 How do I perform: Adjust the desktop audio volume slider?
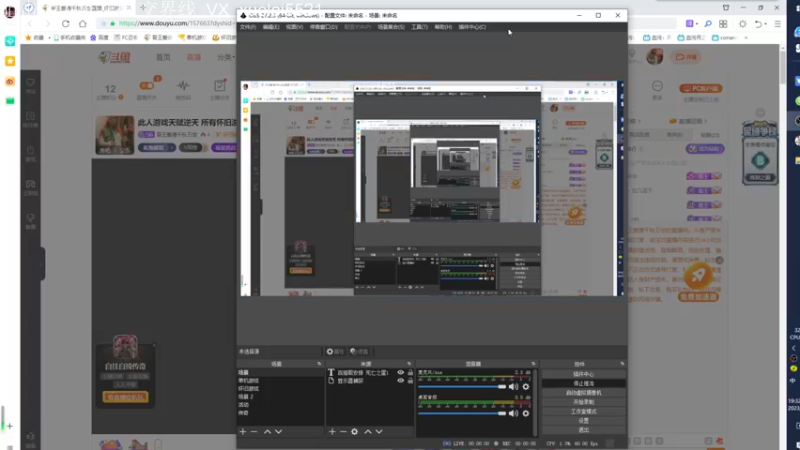(x=462, y=413)
